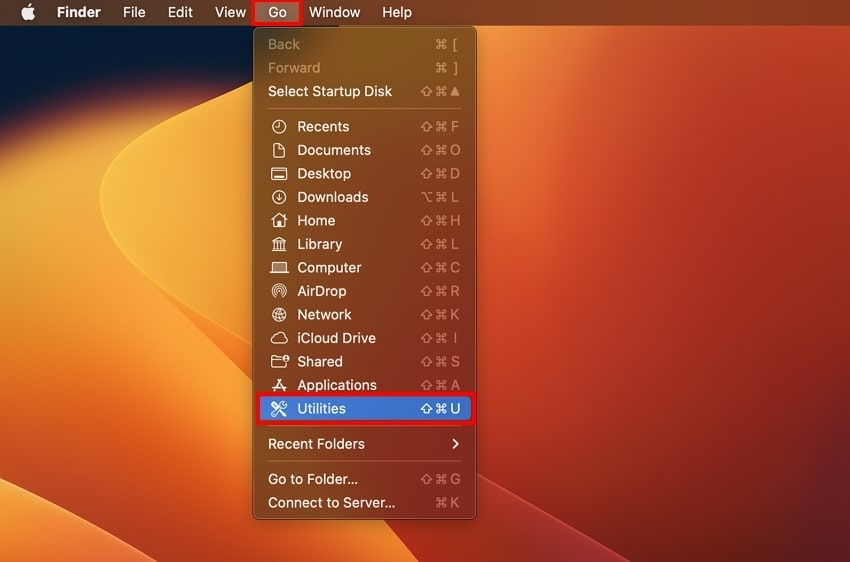Image resolution: width=850 pixels, height=562 pixels.
Task: Go to the Downloads folder
Action: (x=364, y=197)
